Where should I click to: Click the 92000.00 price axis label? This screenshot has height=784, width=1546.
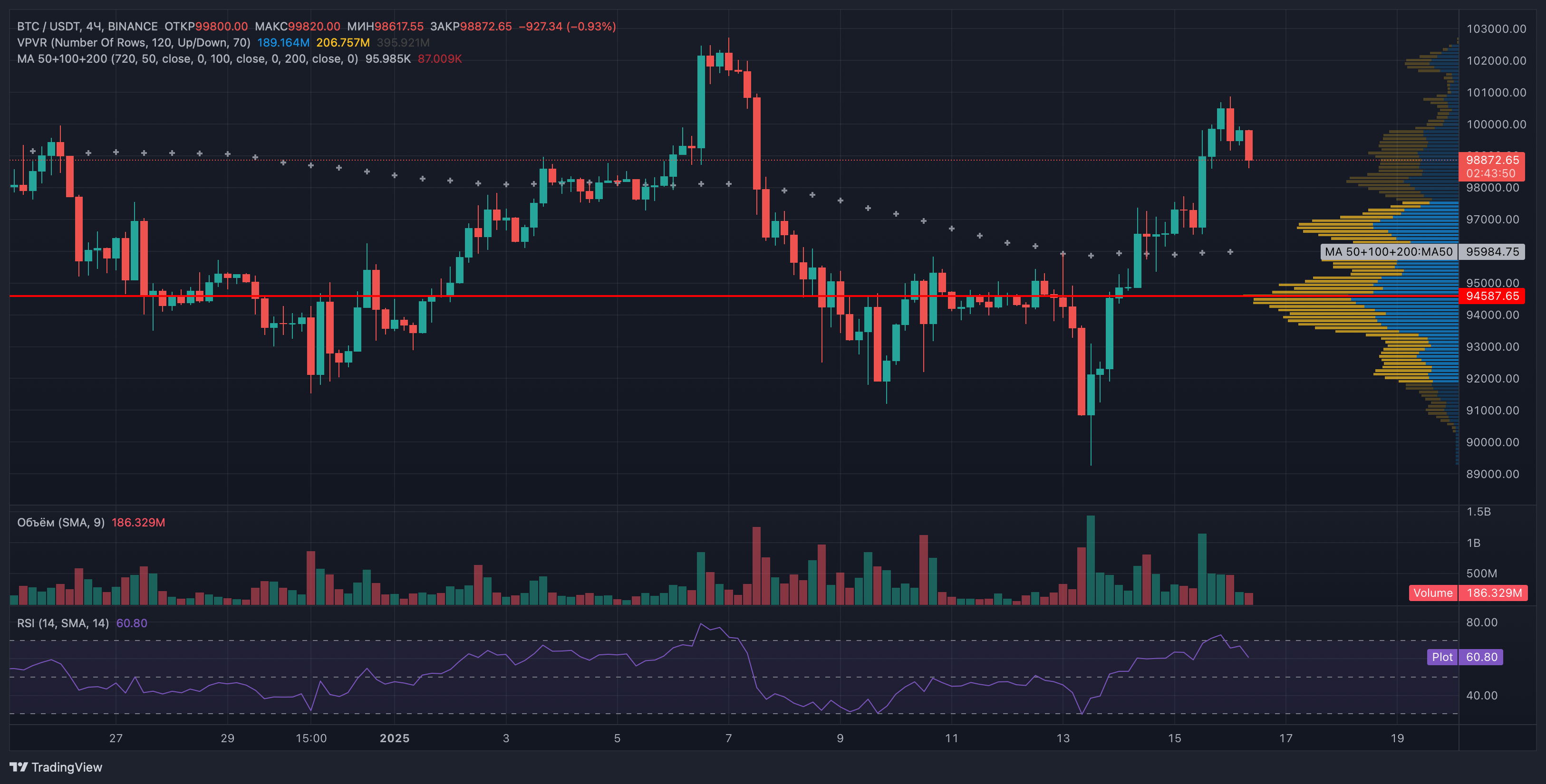[x=1493, y=379]
